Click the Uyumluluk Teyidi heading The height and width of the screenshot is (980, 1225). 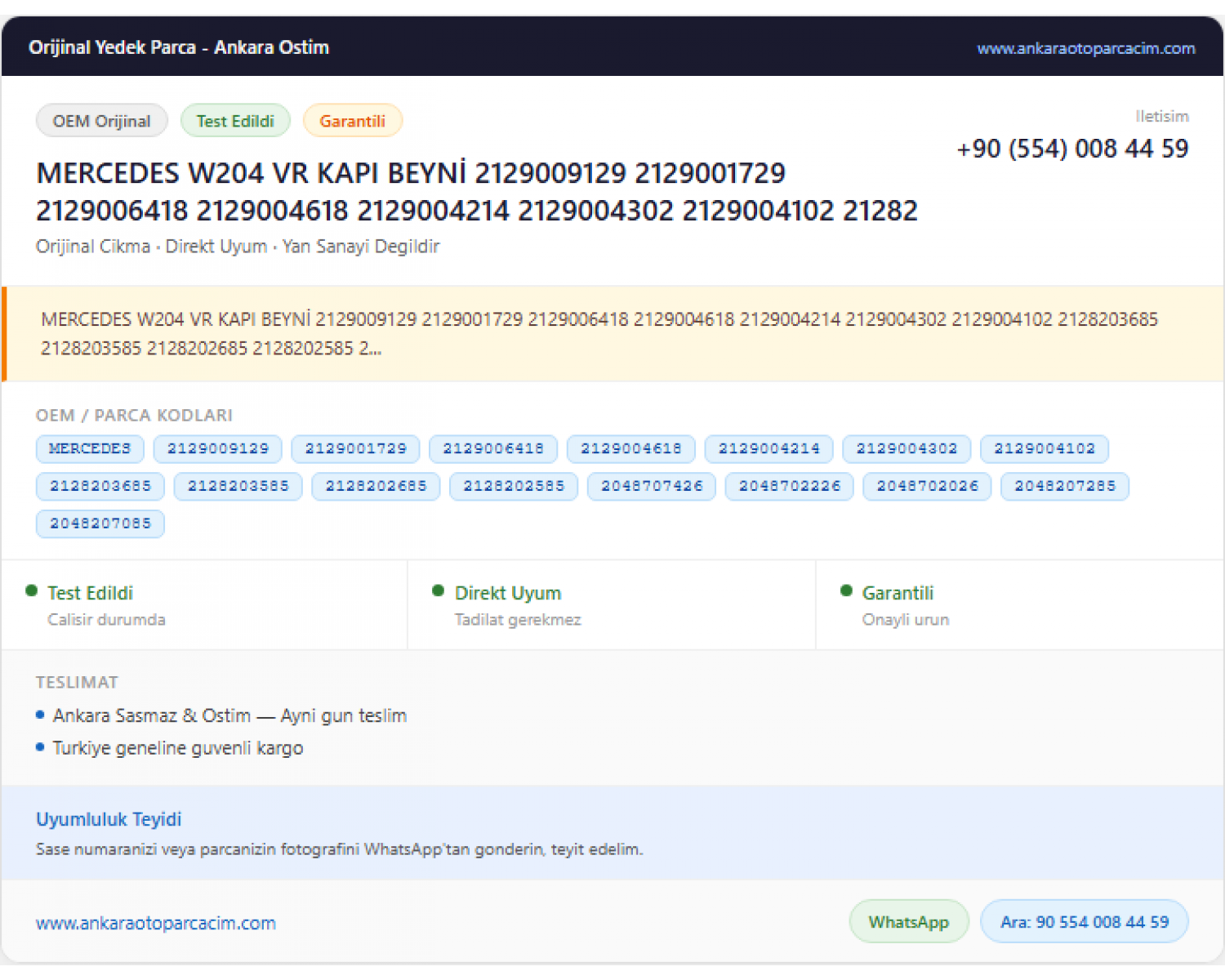(109, 819)
